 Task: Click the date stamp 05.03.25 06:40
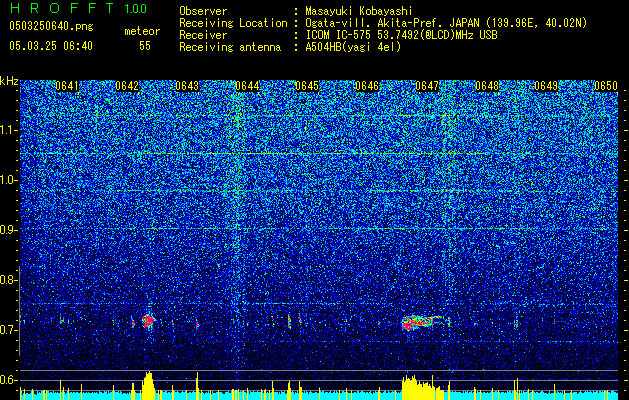point(51,46)
